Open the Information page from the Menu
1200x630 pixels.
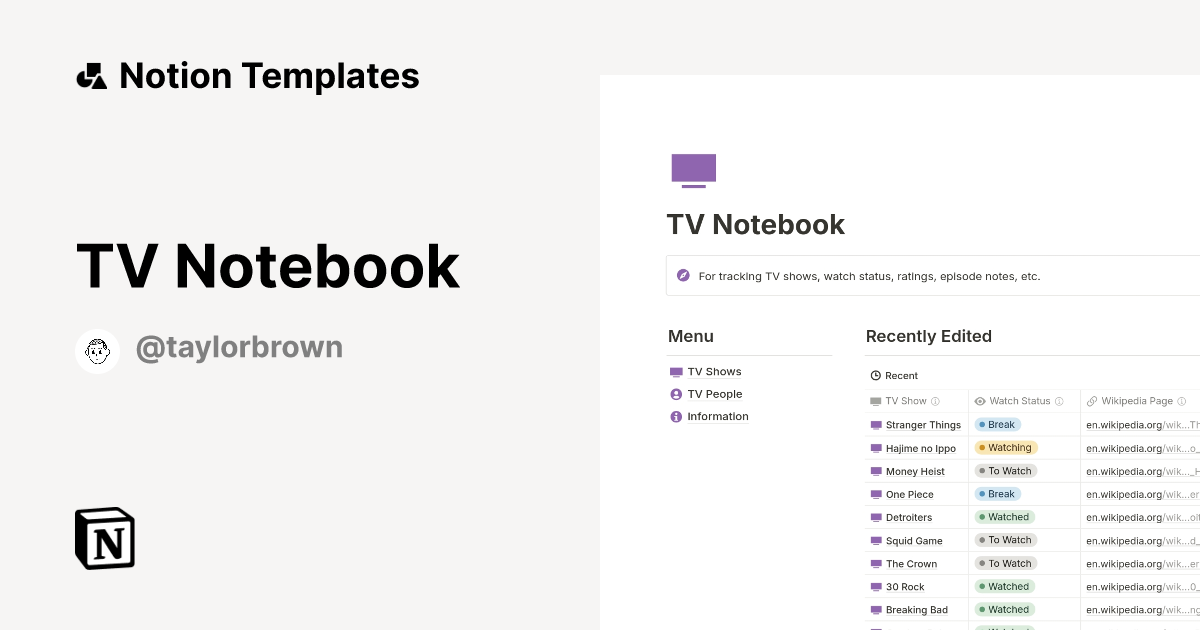(718, 416)
